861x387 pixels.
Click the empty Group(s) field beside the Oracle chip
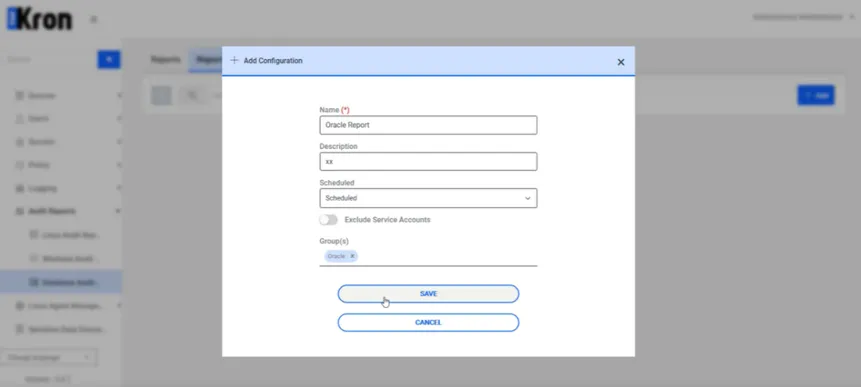tap(447, 256)
